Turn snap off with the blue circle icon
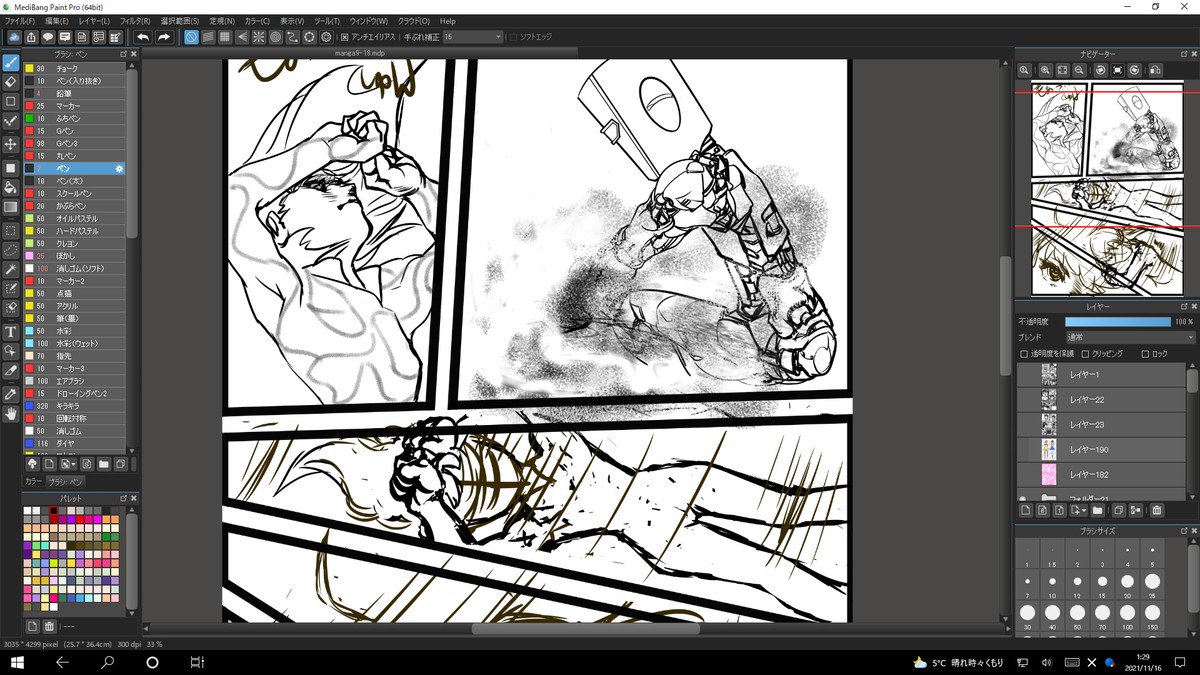 pyautogui.click(x=192, y=37)
